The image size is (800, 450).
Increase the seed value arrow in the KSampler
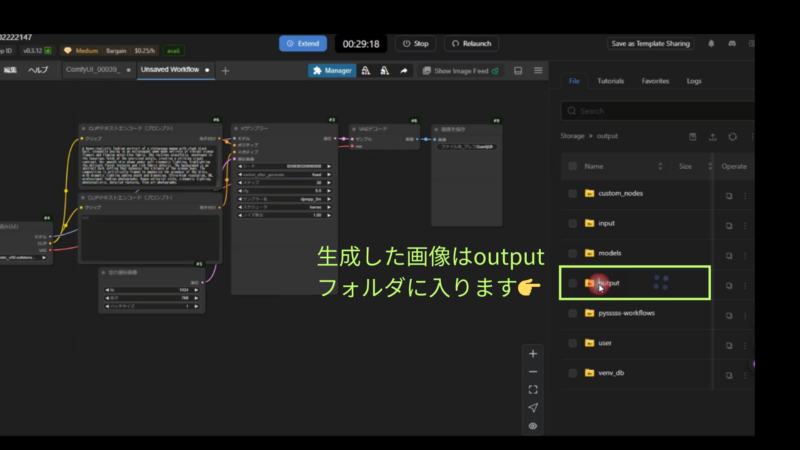329,166
